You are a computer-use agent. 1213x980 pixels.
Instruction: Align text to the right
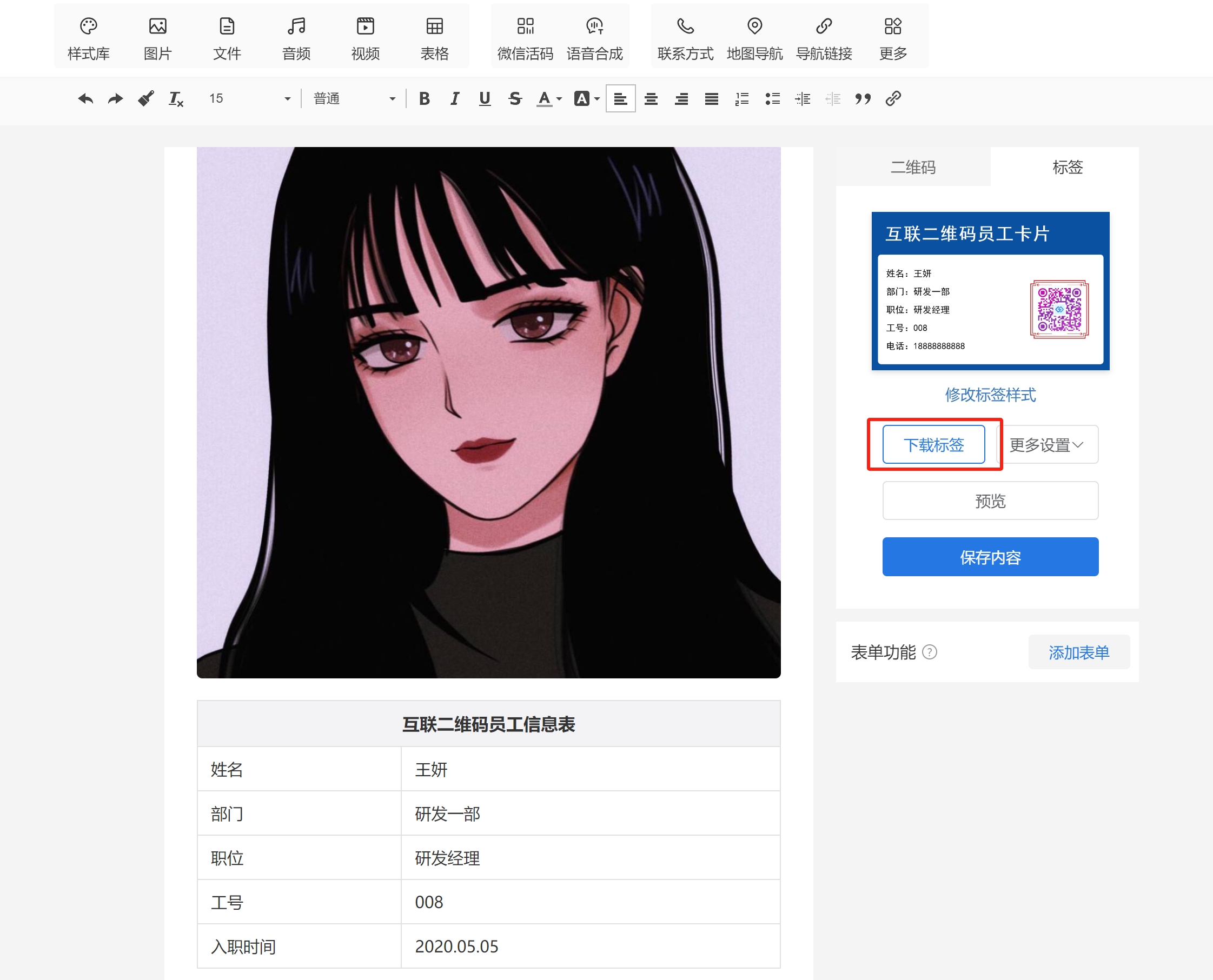coord(681,99)
